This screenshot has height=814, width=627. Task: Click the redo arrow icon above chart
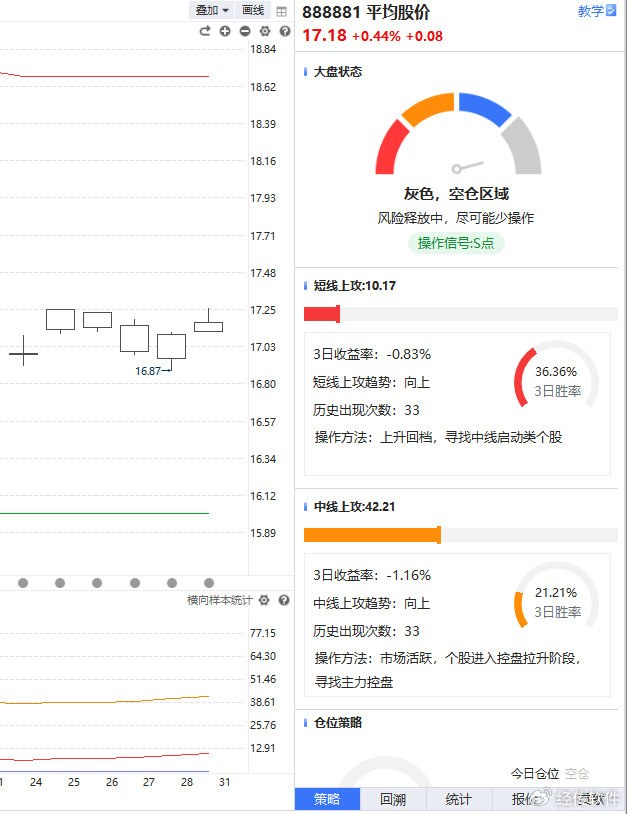(x=205, y=31)
